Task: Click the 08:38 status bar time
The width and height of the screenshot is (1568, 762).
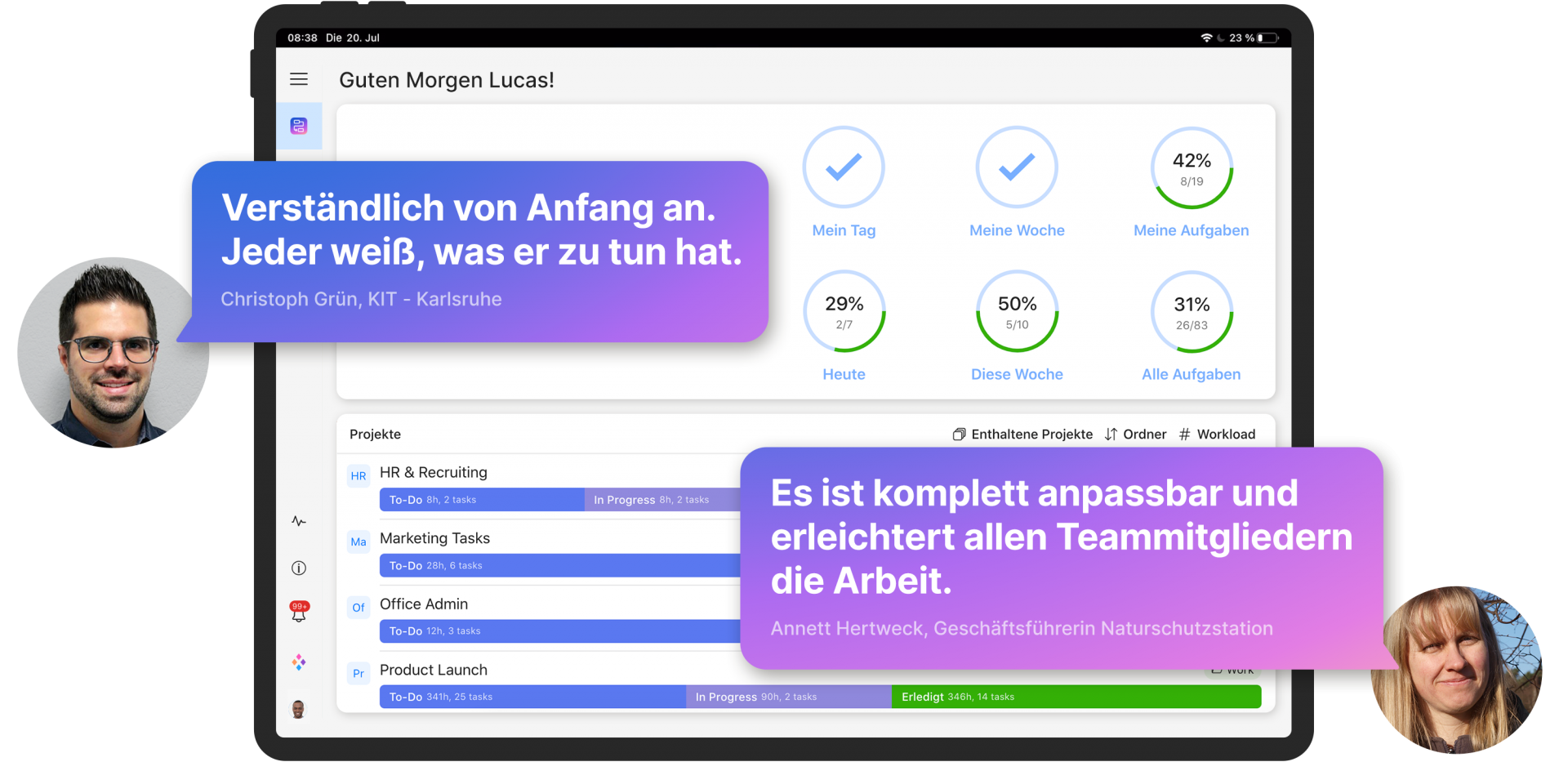Action: tap(302, 38)
